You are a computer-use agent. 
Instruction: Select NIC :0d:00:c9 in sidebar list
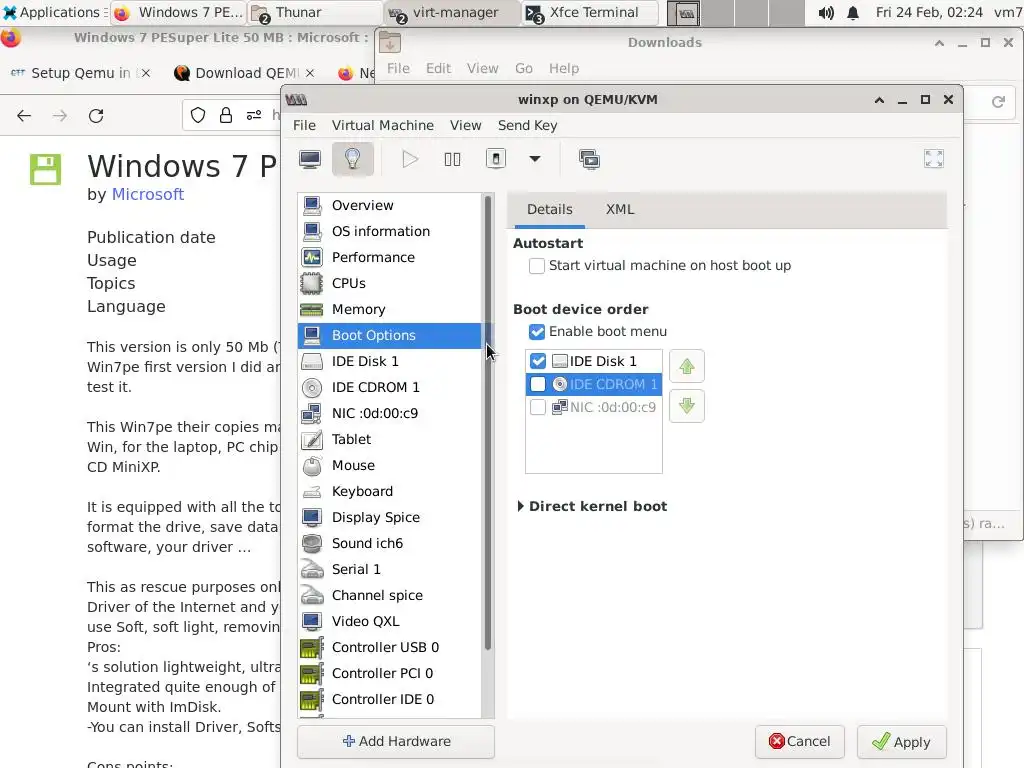coord(390,413)
